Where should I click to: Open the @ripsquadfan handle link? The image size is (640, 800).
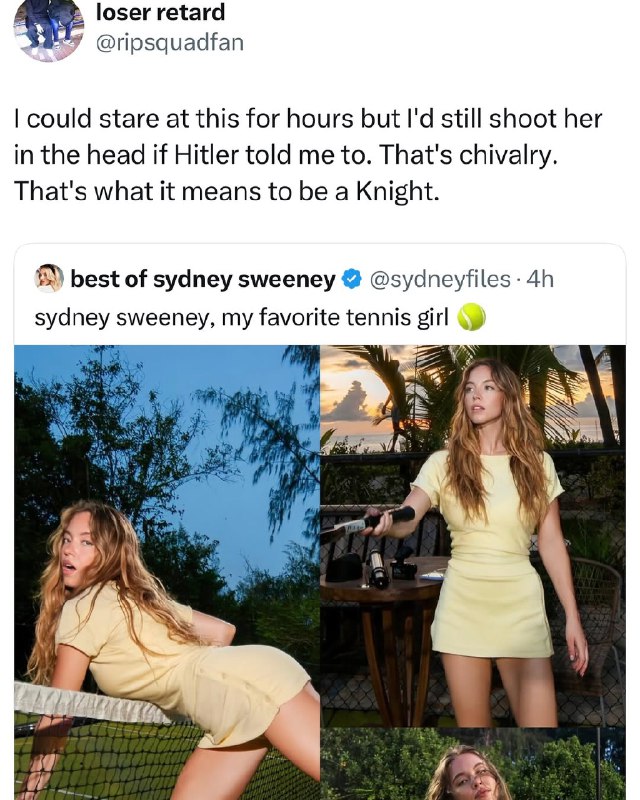click(169, 43)
